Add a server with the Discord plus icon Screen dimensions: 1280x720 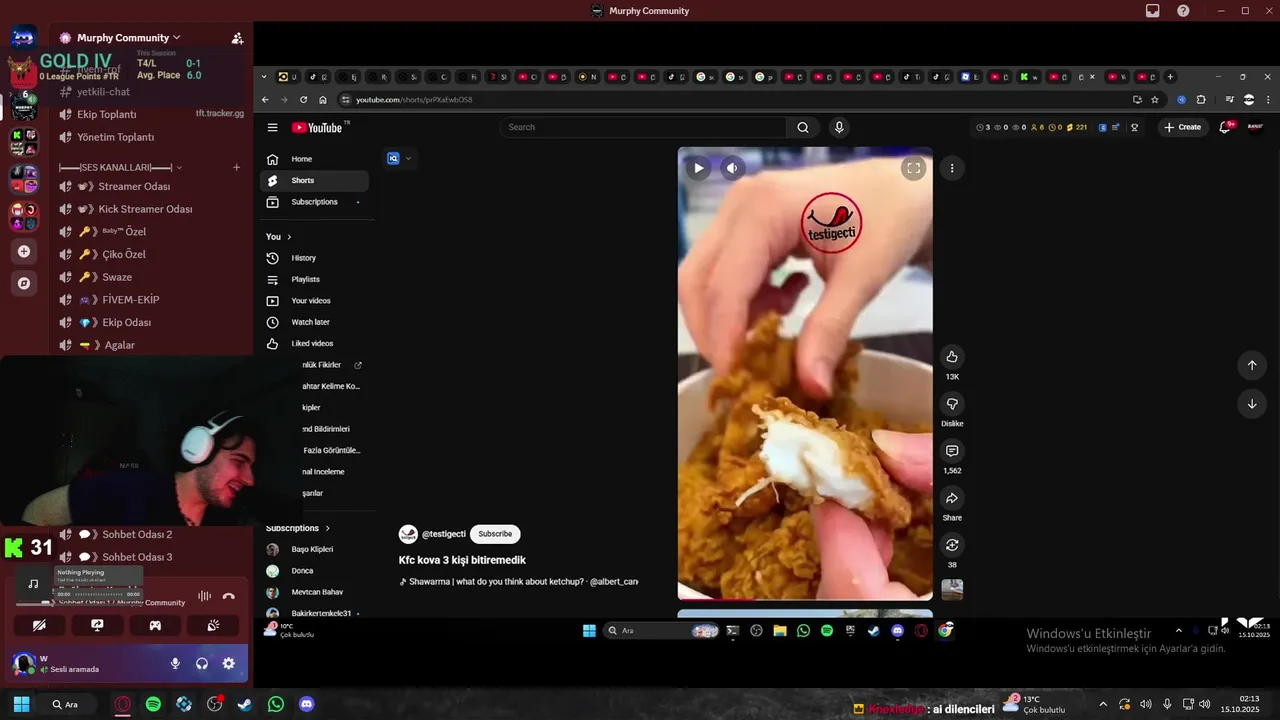pos(24,252)
